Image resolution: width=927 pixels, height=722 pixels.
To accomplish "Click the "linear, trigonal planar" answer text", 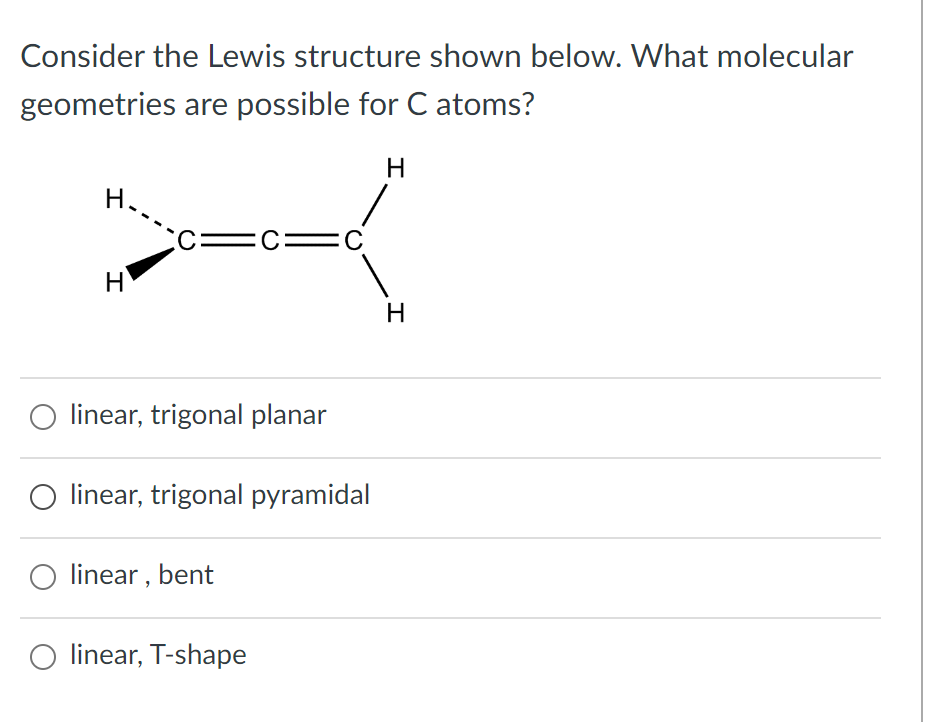I will (196, 415).
